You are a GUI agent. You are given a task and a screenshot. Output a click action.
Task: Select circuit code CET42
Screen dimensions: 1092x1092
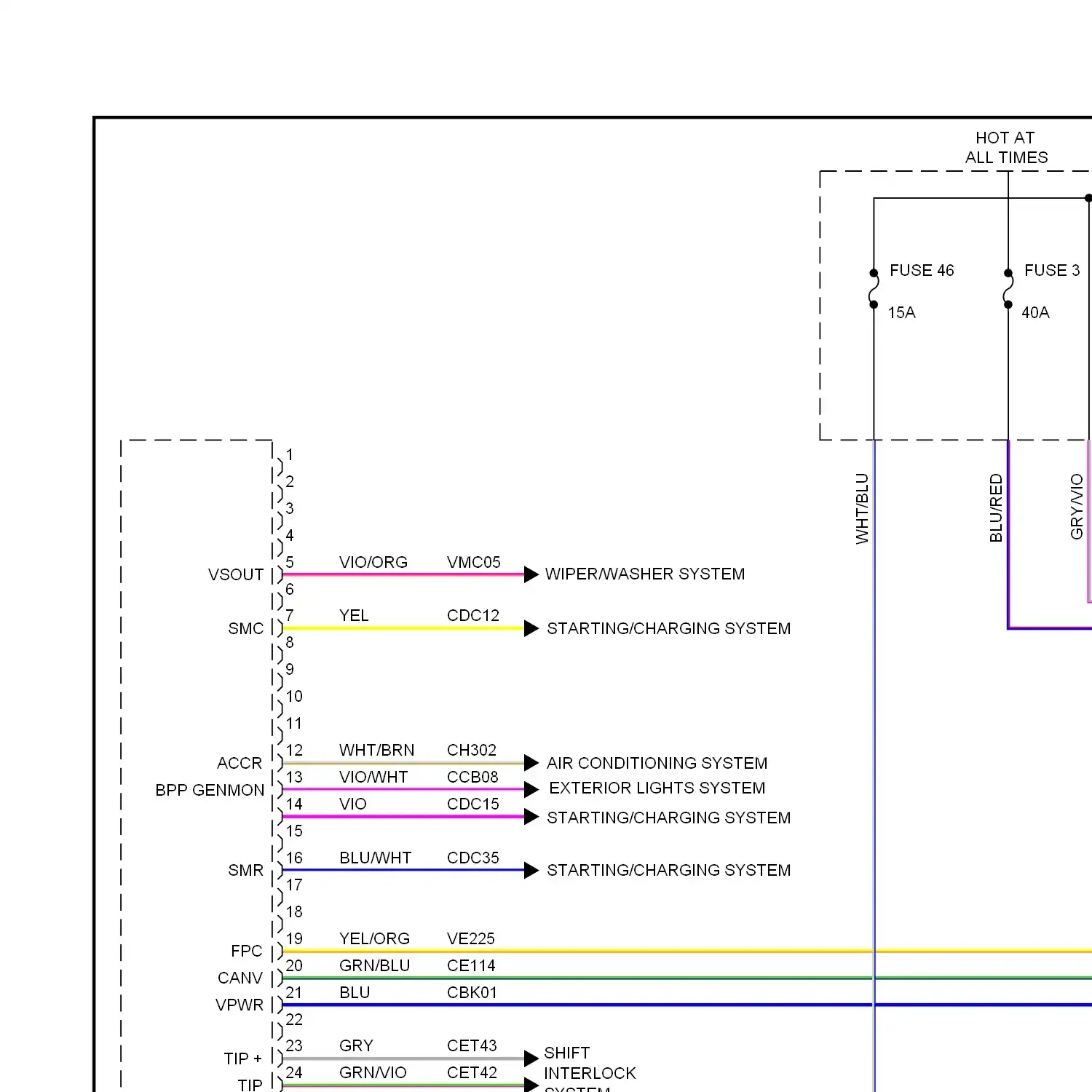[x=472, y=1072]
